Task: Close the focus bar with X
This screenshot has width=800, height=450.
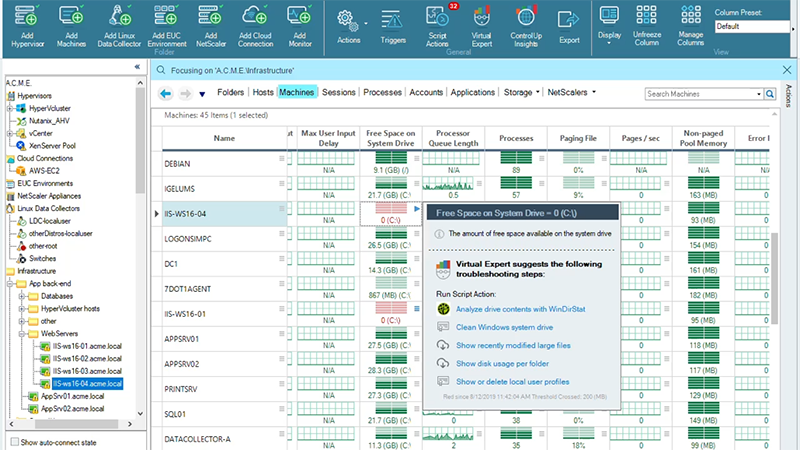Action: point(787,70)
